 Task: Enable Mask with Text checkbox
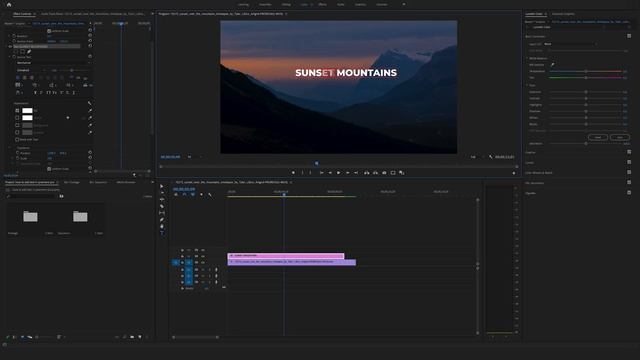[x=17, y=140]
